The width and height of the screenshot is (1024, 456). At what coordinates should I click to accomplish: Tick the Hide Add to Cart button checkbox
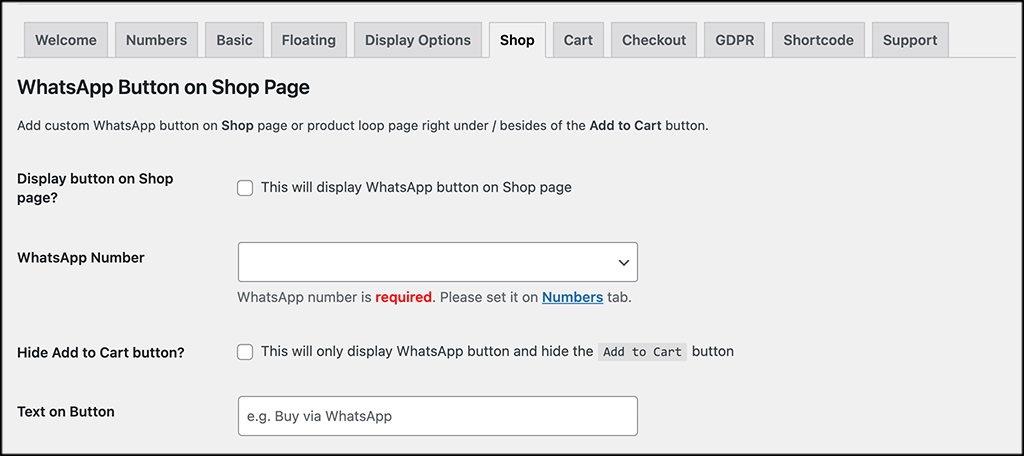[x=245, y=352]
